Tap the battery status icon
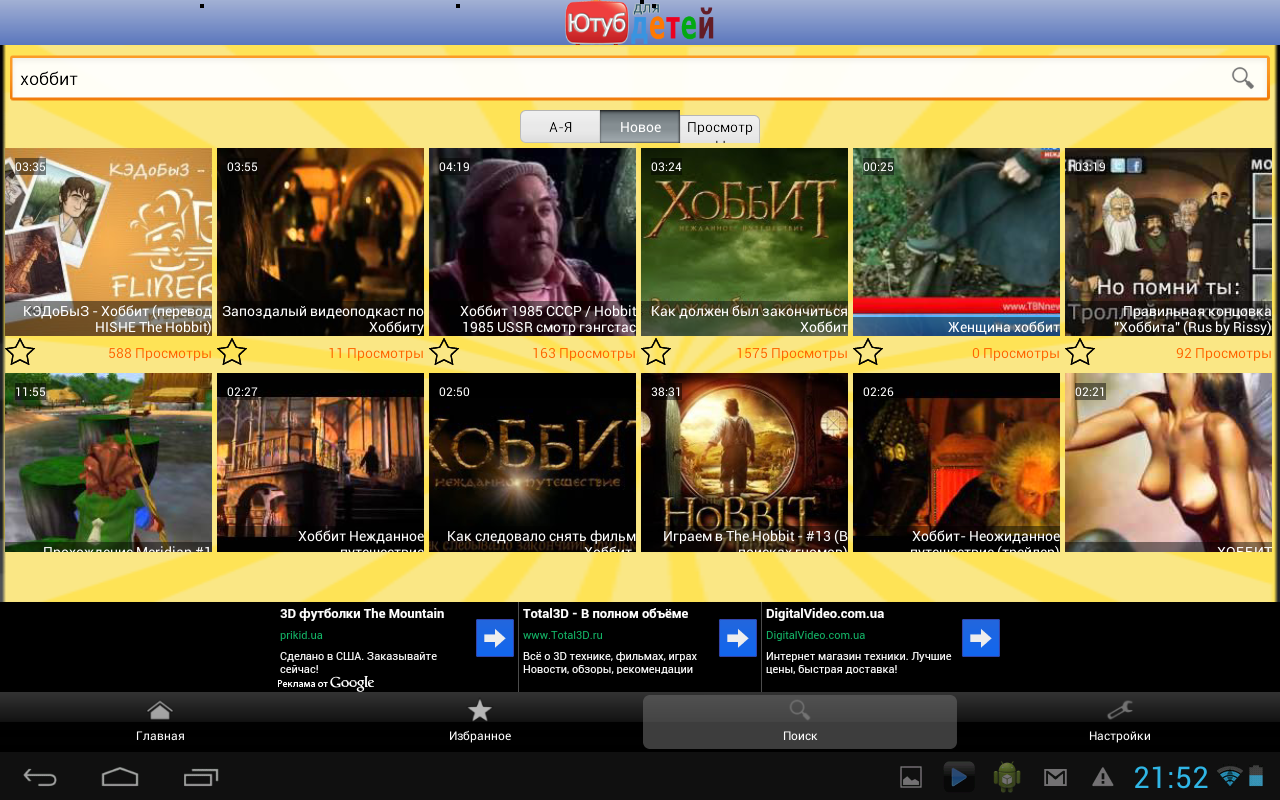The image size is (1280, 800). tap(1257, 777)
